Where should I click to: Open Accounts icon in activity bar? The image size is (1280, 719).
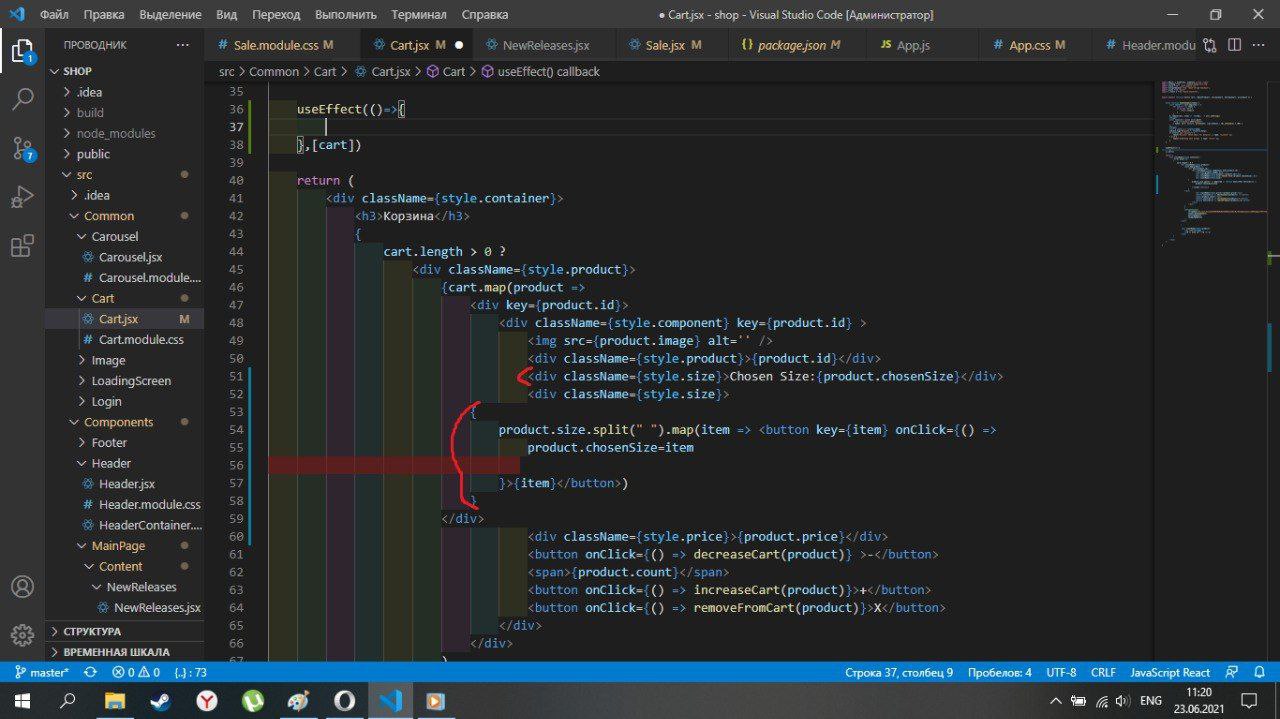coord(22,587)
